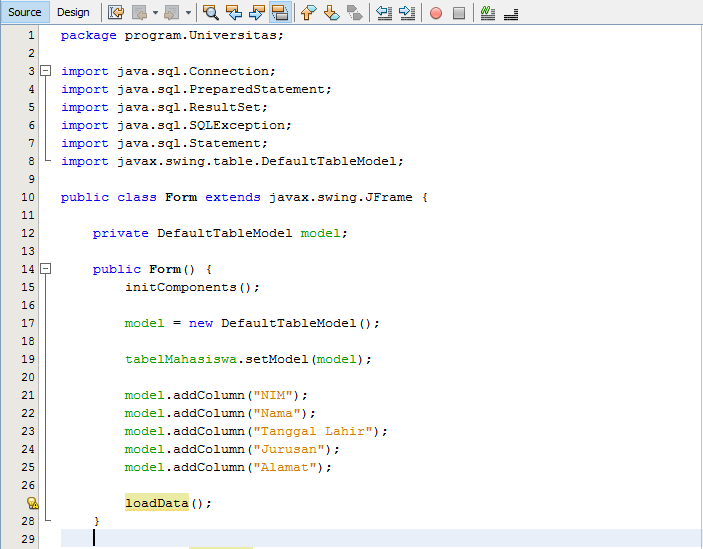Collapse the import statements fold
This screenshot has width=703, height=549.
45,71
